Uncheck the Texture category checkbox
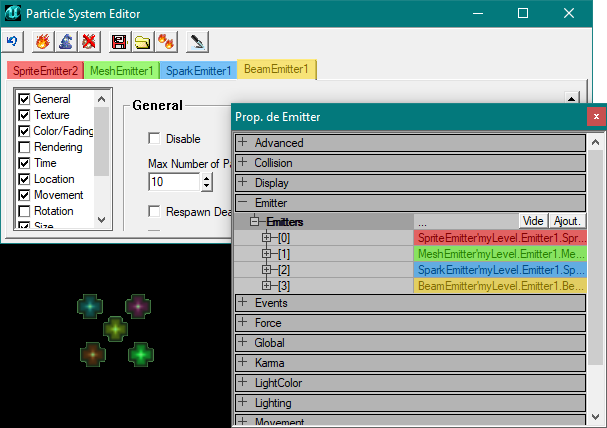607x428 pixels. coord(25,115)
